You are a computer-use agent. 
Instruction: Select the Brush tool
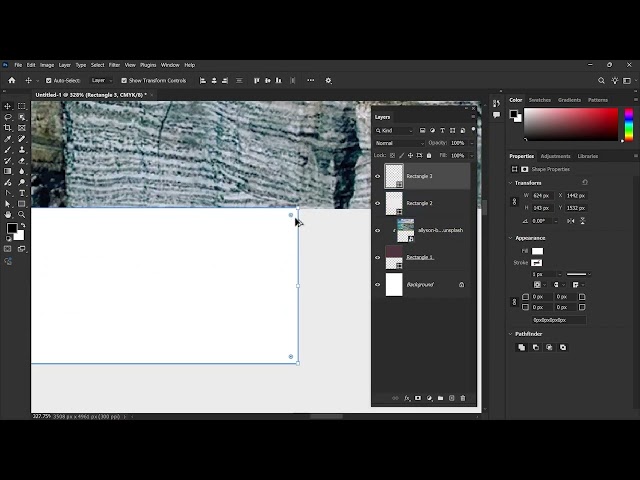coord(8,150)
